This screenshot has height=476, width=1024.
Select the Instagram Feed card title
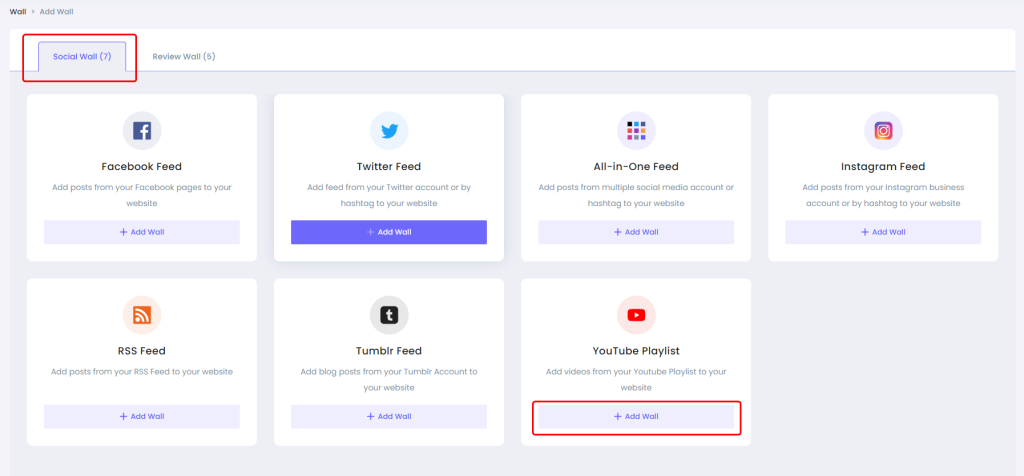coord(883,167)
